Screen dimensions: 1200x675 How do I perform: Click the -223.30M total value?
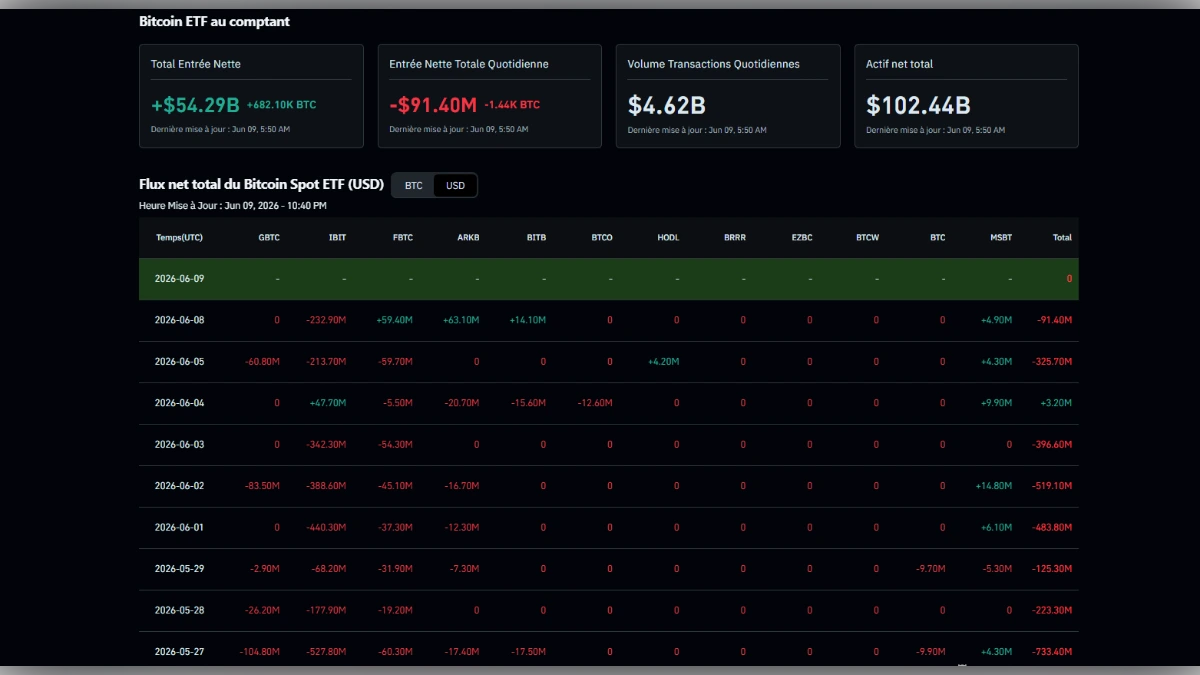[1052, 610]
